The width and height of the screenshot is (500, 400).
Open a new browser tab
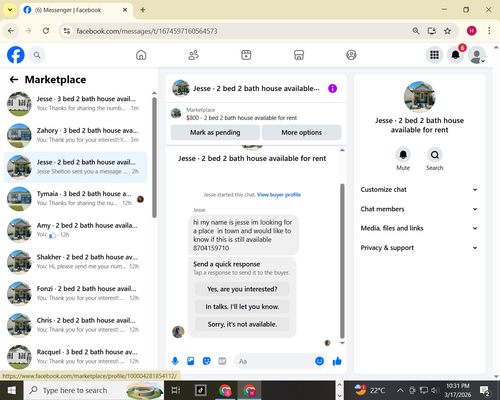143,10
